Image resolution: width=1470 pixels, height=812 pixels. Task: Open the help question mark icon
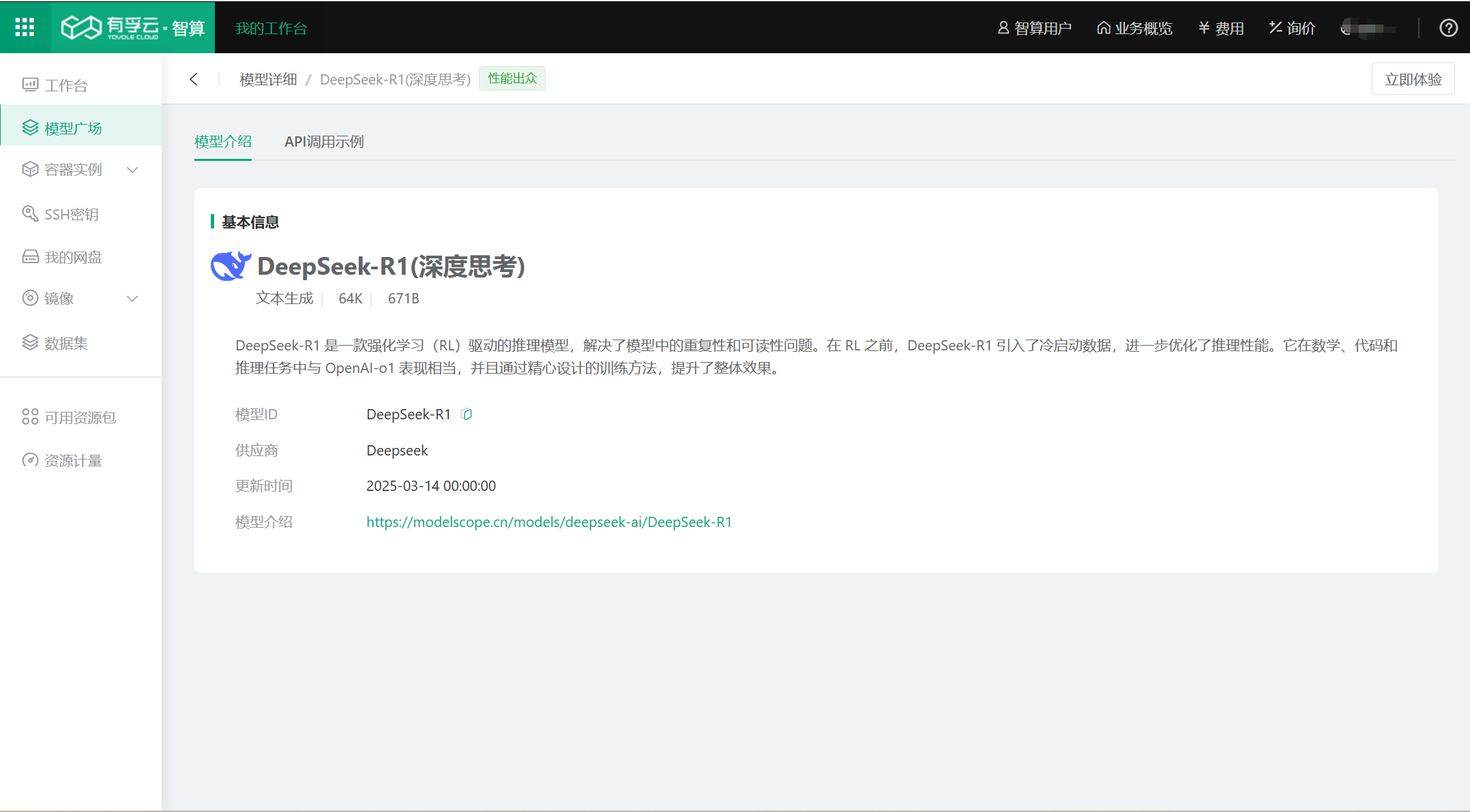1448,28
